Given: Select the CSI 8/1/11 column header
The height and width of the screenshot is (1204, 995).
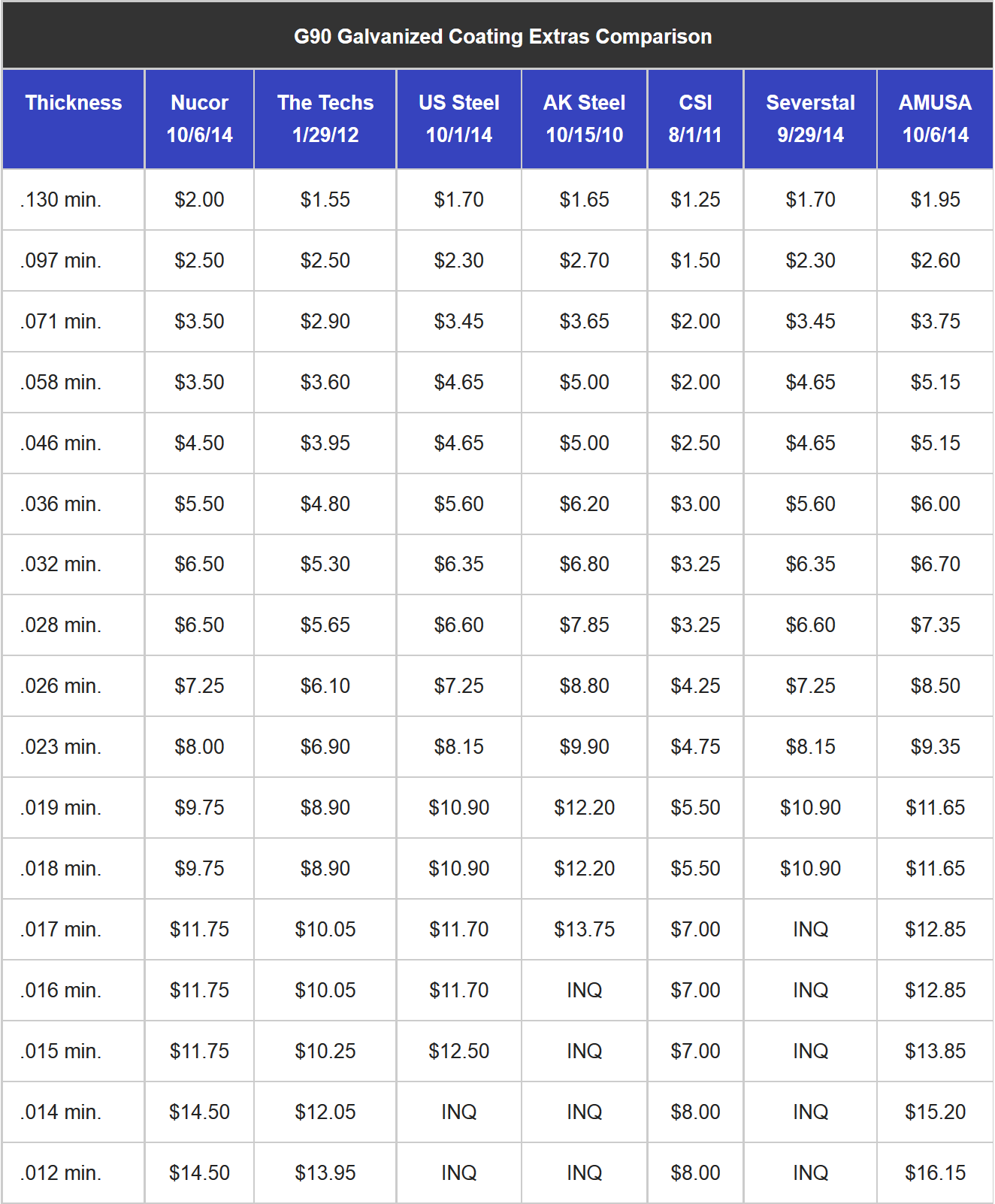Looking at the screenshot, I should click(695, 119).
